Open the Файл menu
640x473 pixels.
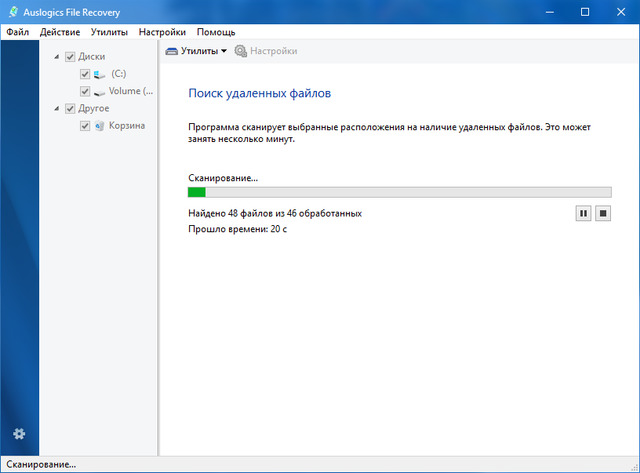tap(17, 32)
